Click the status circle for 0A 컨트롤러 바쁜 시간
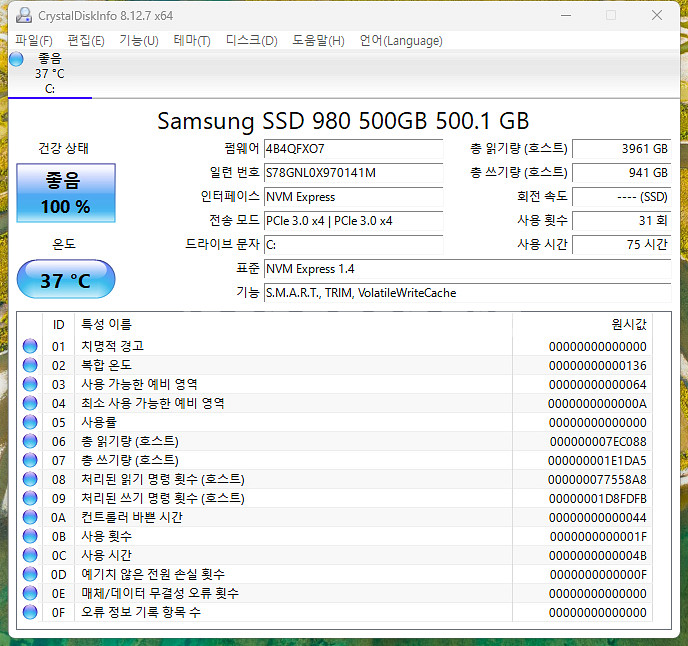Screen dimensions: 688x646 [x=30, y=517]
